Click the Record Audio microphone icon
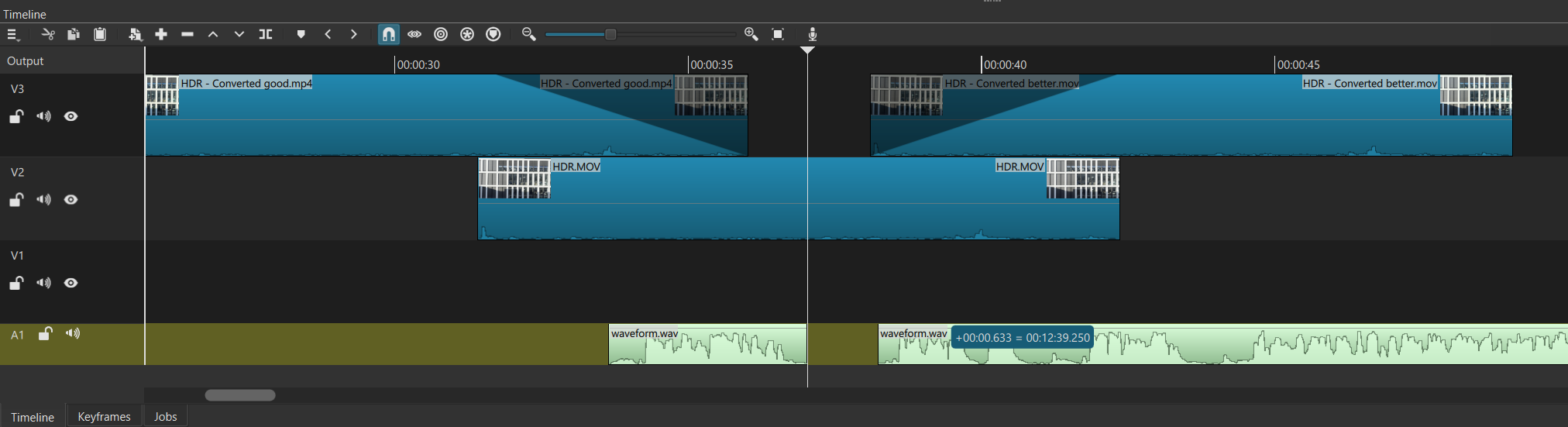The width and height of the screenshot is (1568, 427). [x=812, y=34]
